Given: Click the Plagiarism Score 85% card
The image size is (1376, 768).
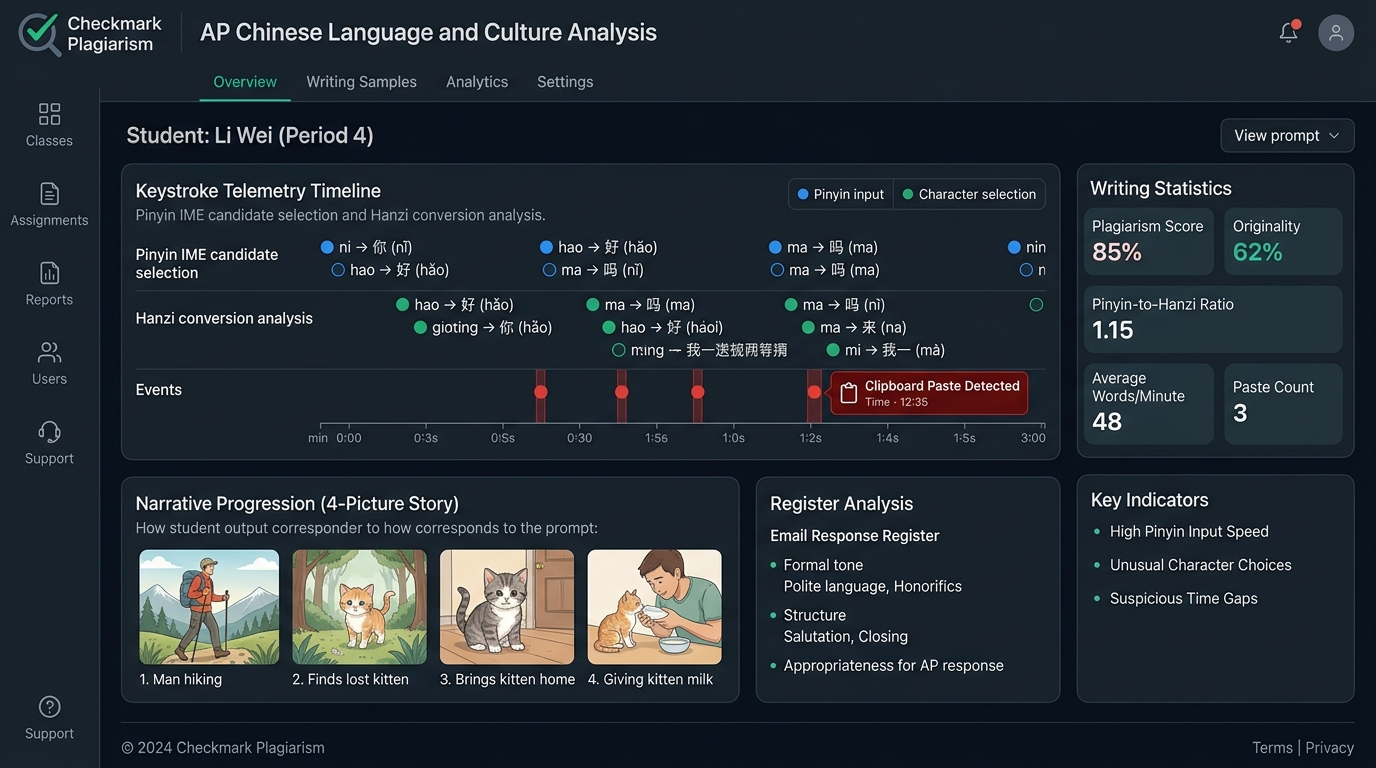Looking at the screenshot, I should [1149, 241].
